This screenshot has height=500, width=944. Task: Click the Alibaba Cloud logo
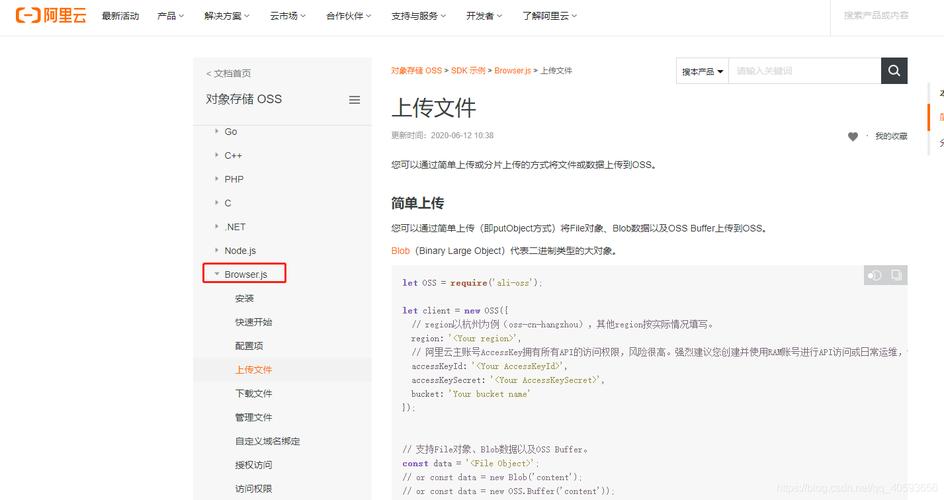tap(51, 15)
